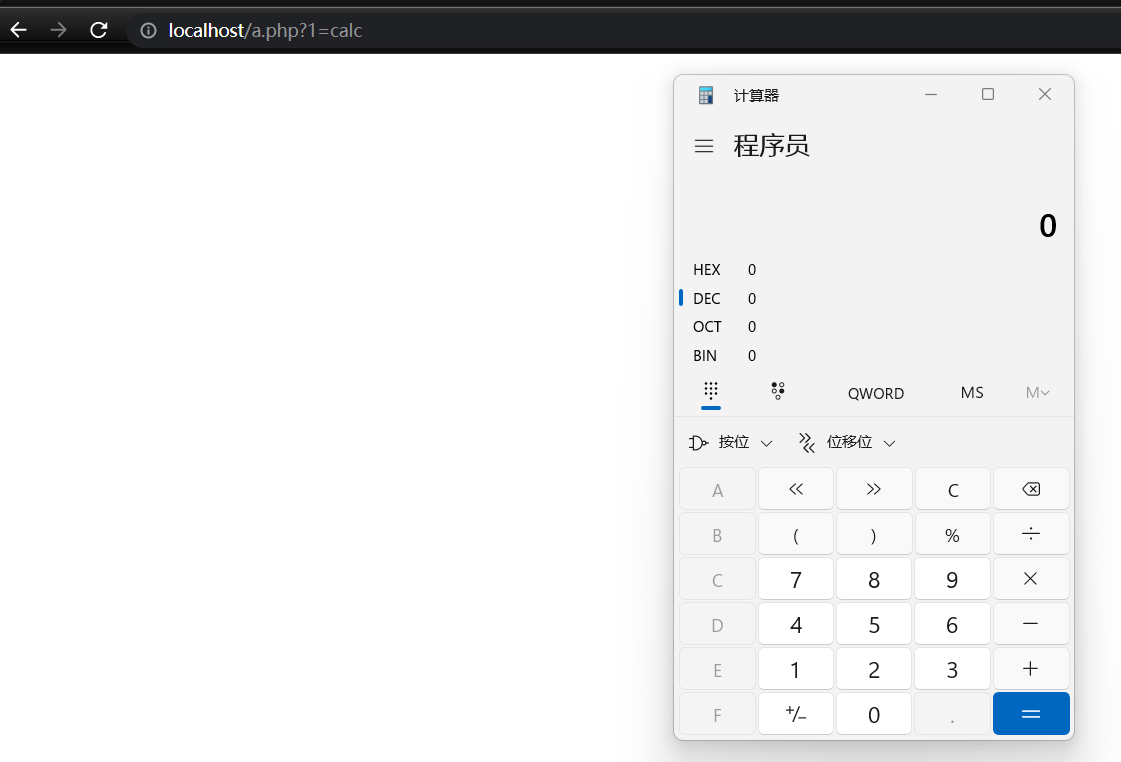1121x762 pixels.
Task: Clear the calculator with the top-row C key
Action: 952,489
